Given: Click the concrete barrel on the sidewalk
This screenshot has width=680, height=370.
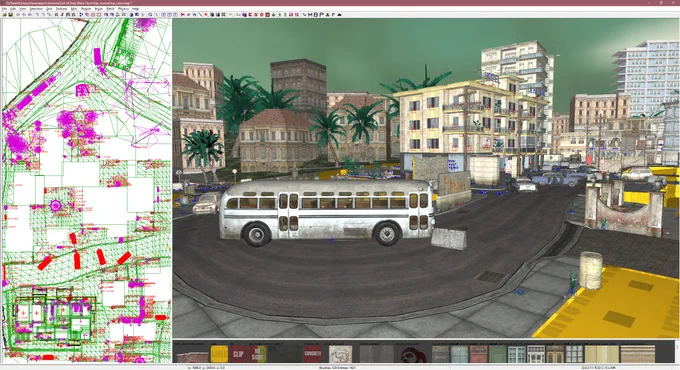Looking at the screenshot, I should (591, 270).
